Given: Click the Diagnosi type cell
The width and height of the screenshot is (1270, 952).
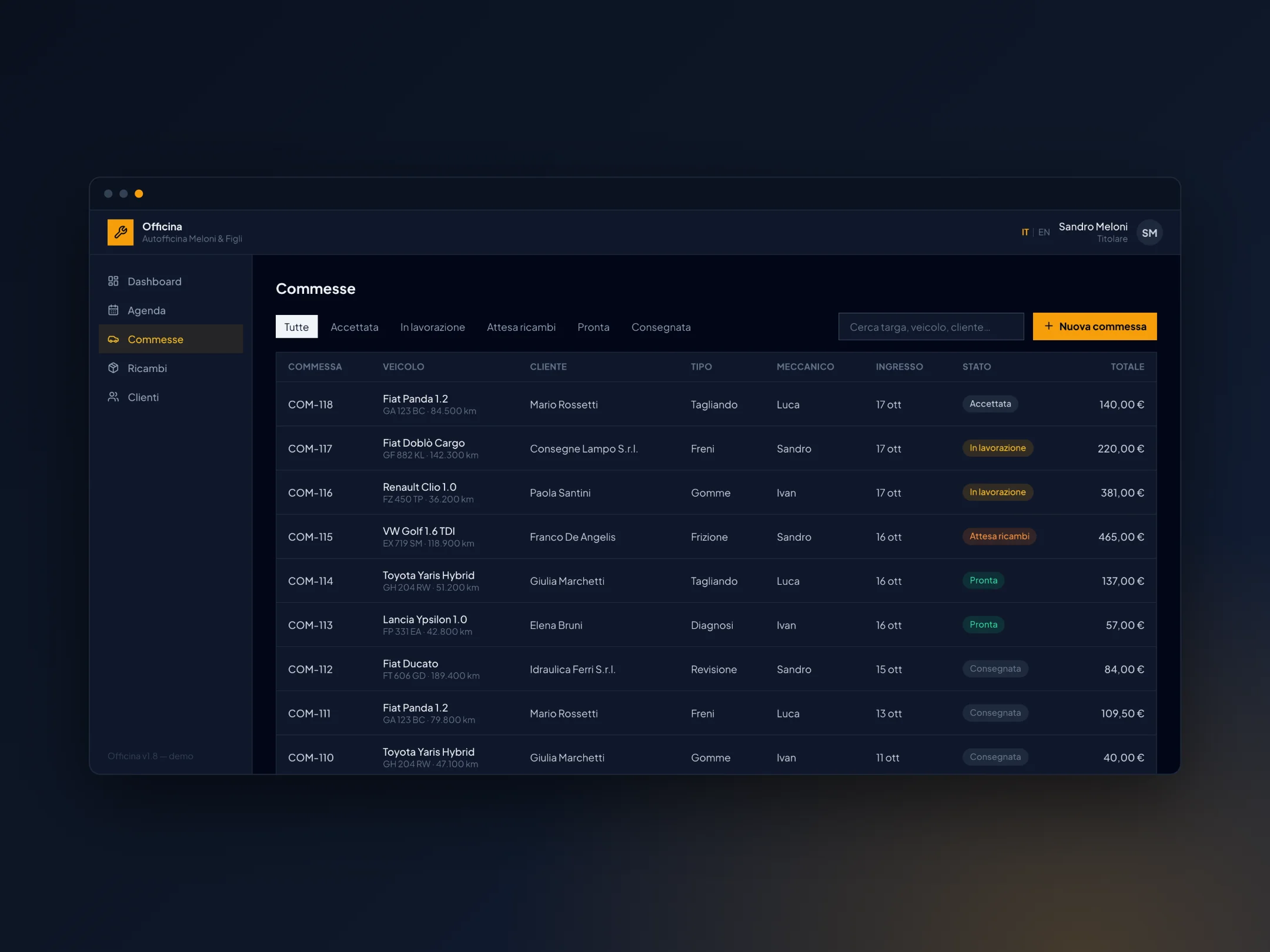Looking at the screenshot, I should tap(711, 625).
